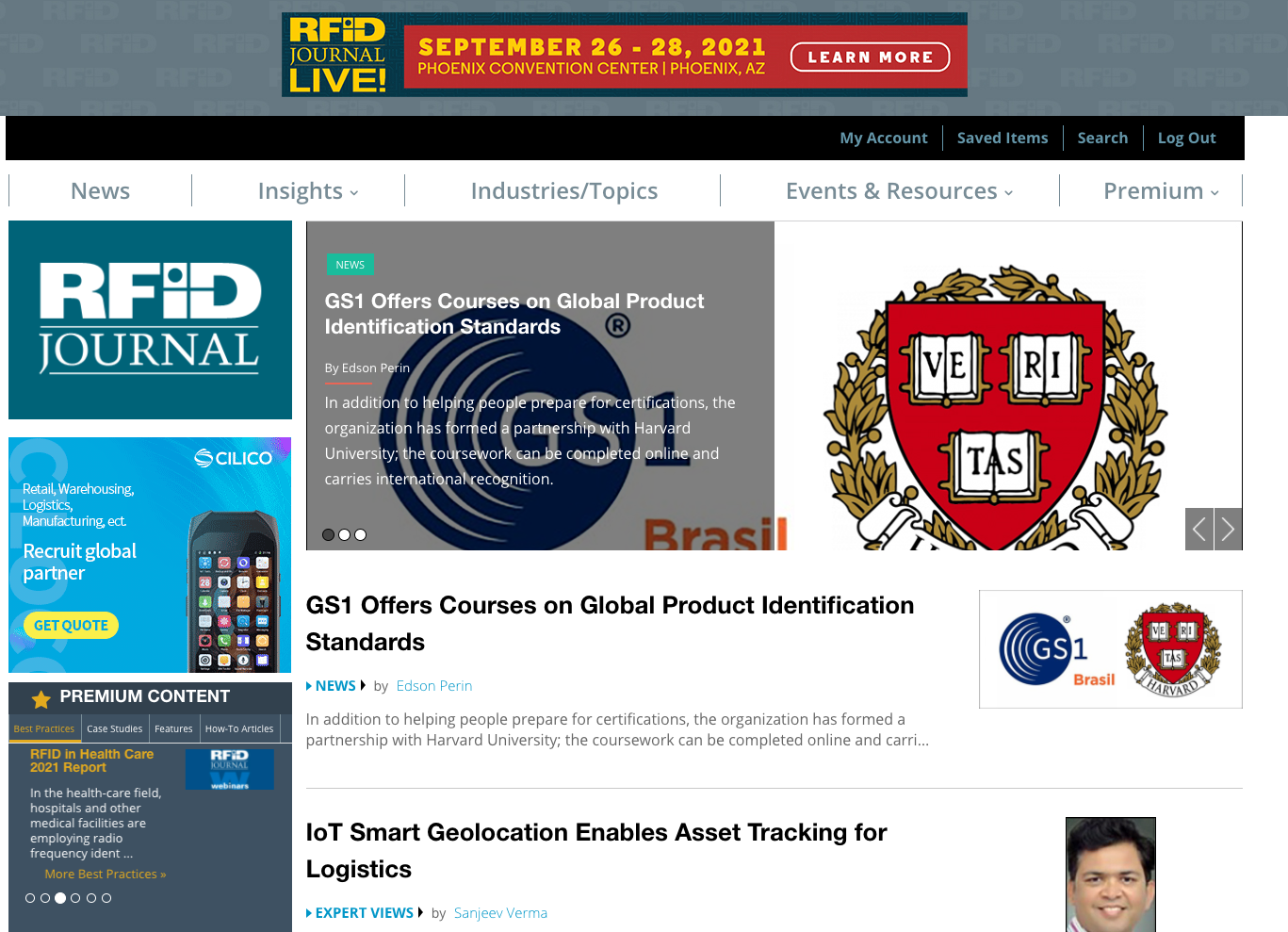Image resolution: width=1288 pixels, height=932 pixels.
Task: Open Saved Items link
Action: point(1003,139)
